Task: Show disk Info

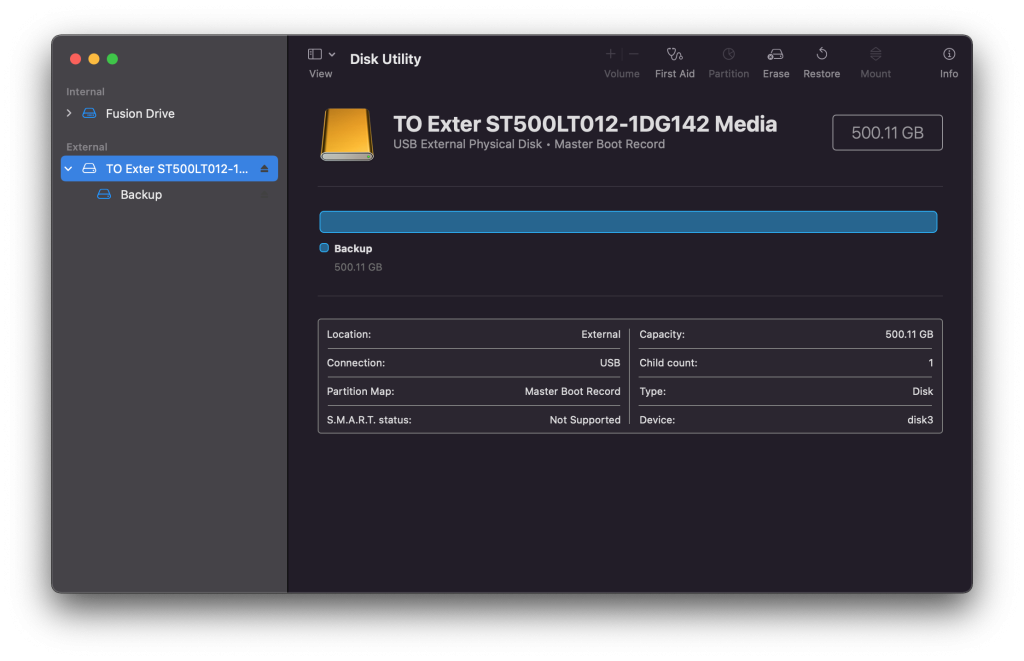Action: [x=949, y=63]
